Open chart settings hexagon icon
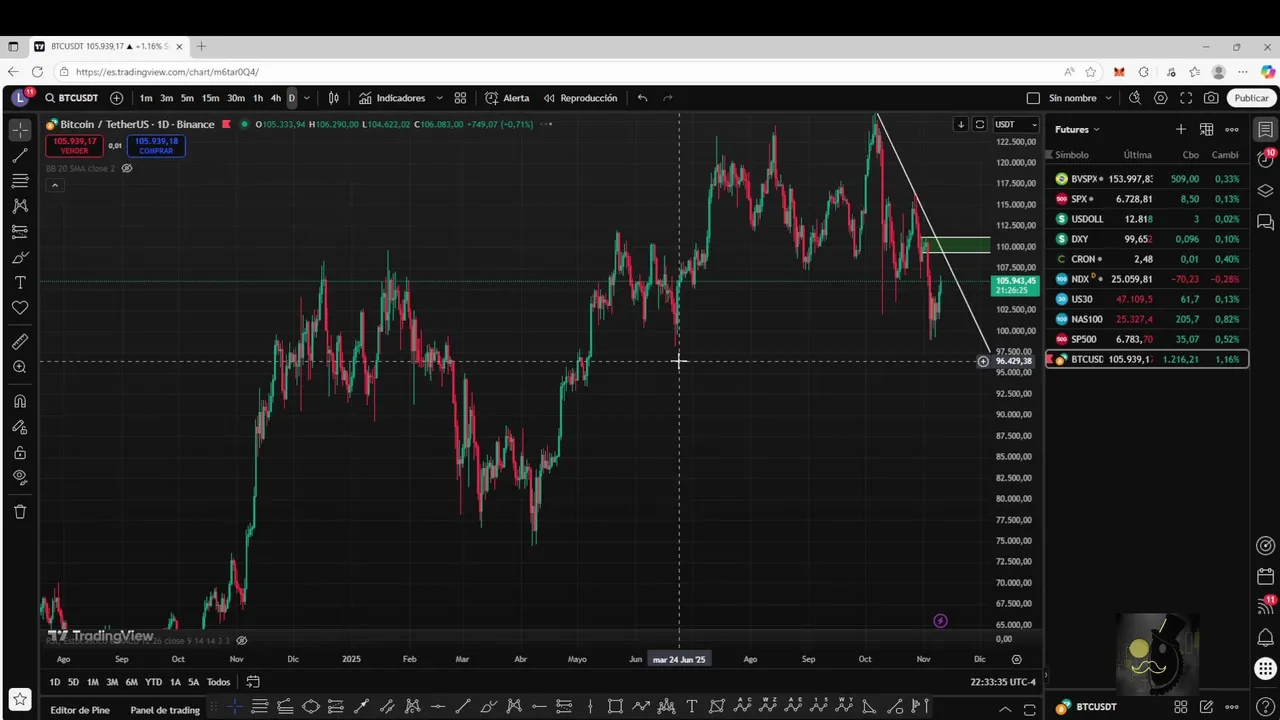 (x=1161, y=98)
